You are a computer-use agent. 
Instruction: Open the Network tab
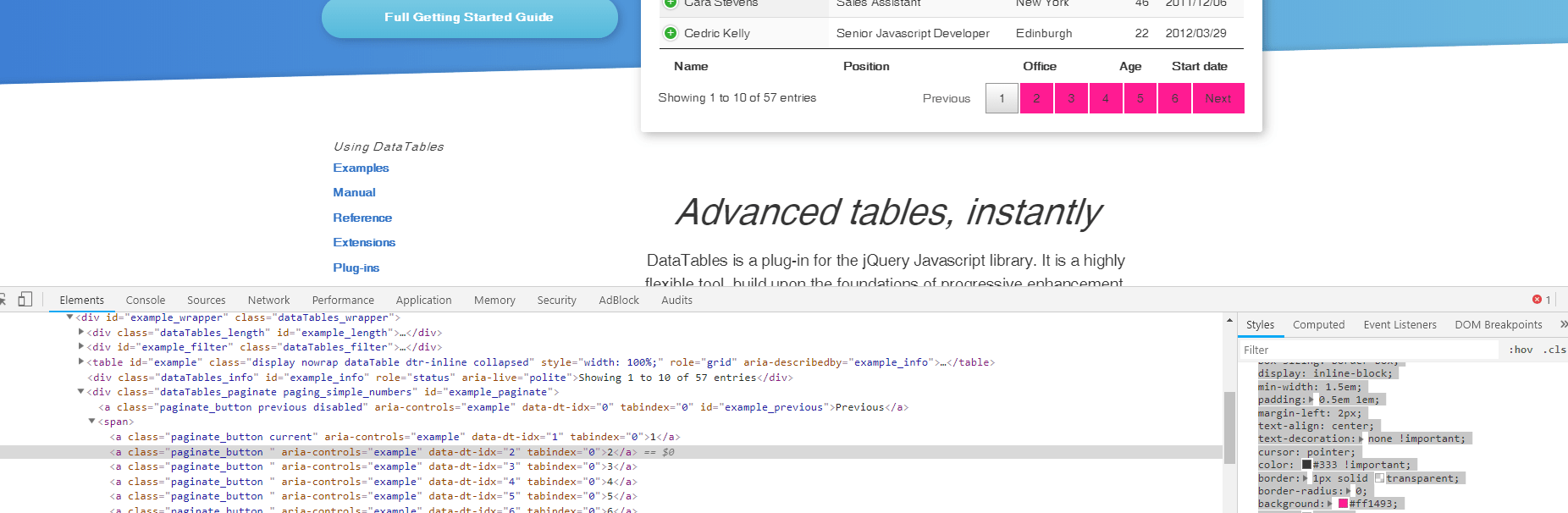click(x=269, y=300)
